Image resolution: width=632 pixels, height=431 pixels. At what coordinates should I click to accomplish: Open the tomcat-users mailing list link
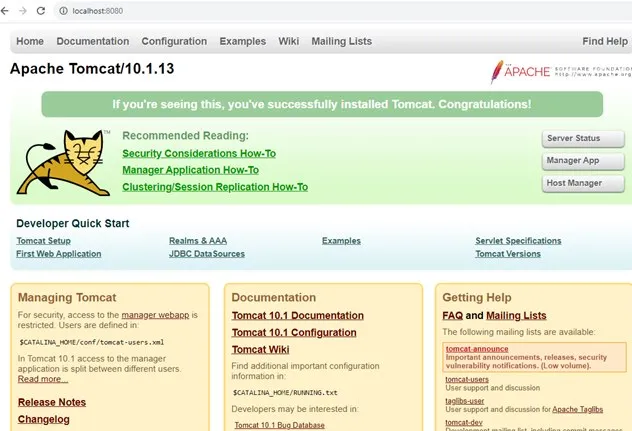click(467, 379)
